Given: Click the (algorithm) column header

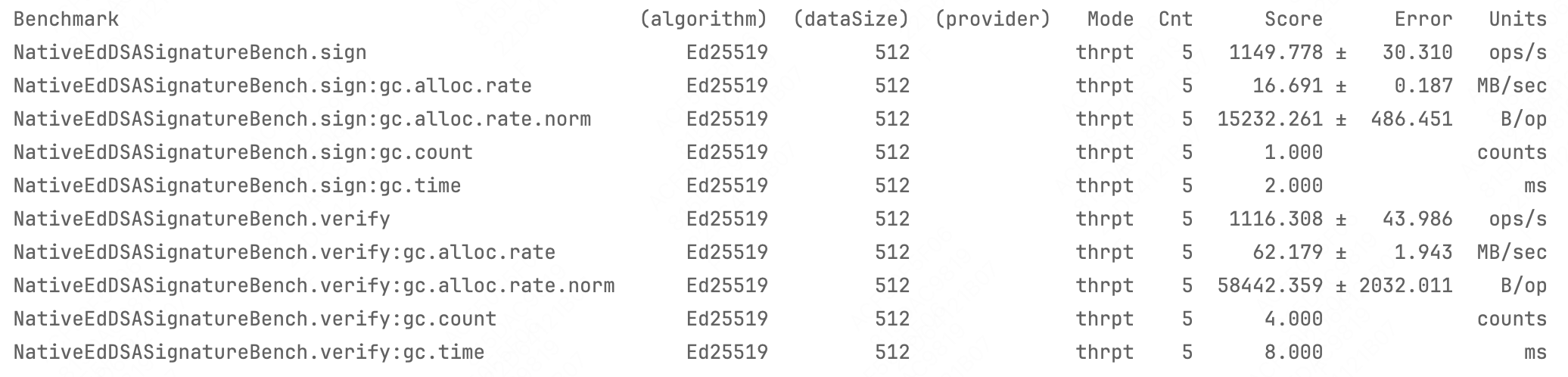Looking at the screenshot, I should coord(703,20).
